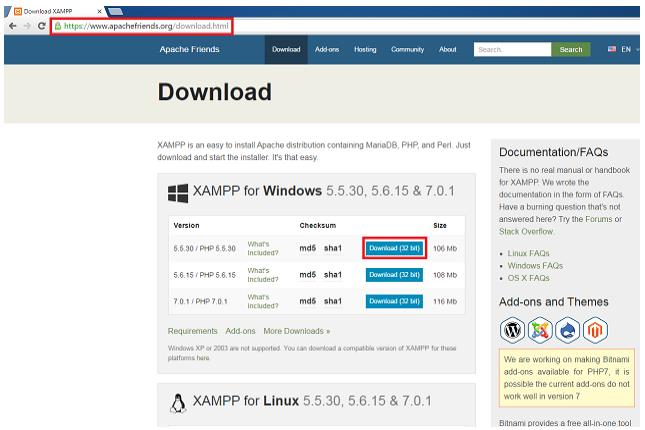Click the site Search input field
The height and width of the screenshot is (430, 645).
tap(512, 49)
